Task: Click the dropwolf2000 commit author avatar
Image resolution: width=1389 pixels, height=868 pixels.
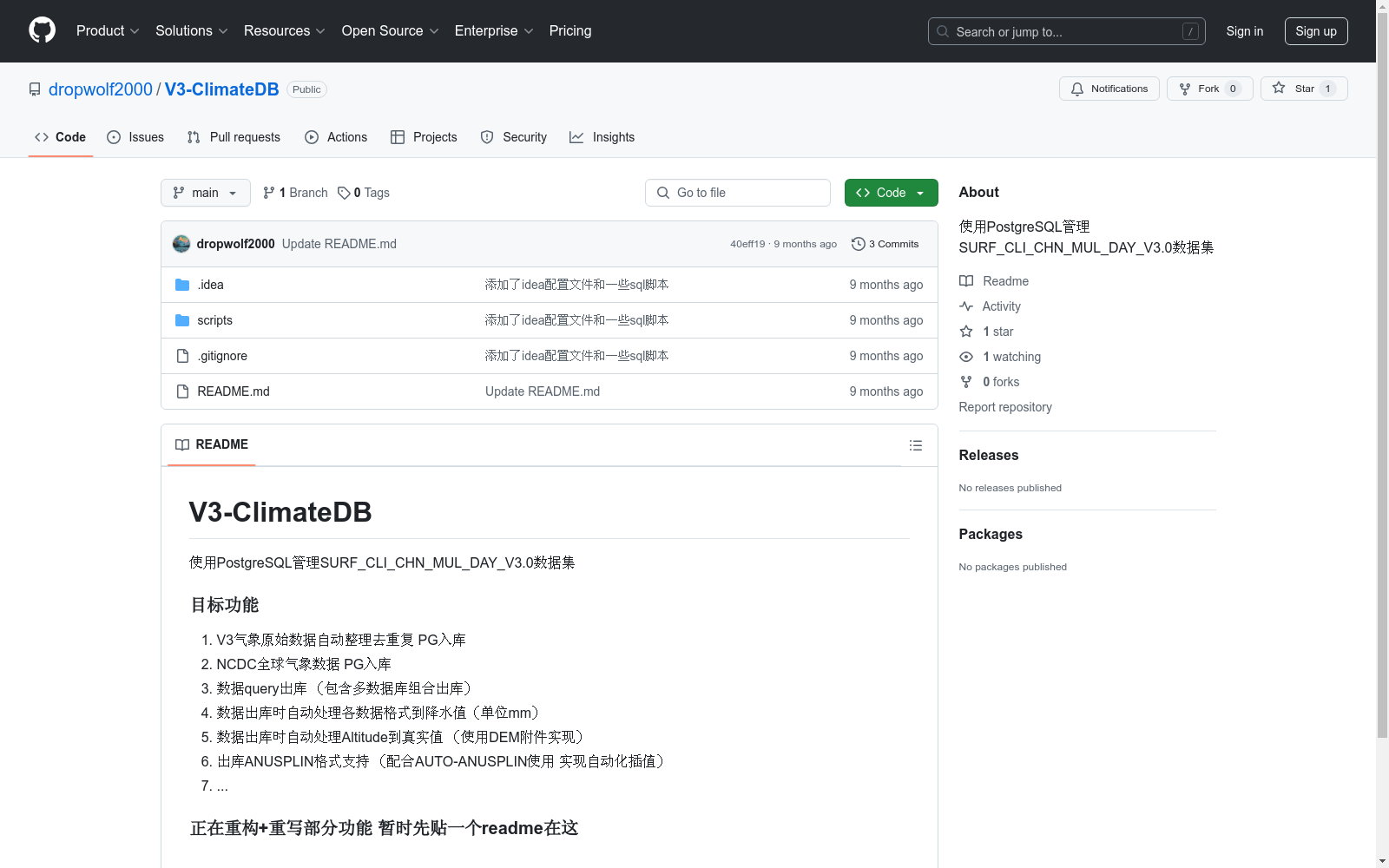Action: point(181,244)
